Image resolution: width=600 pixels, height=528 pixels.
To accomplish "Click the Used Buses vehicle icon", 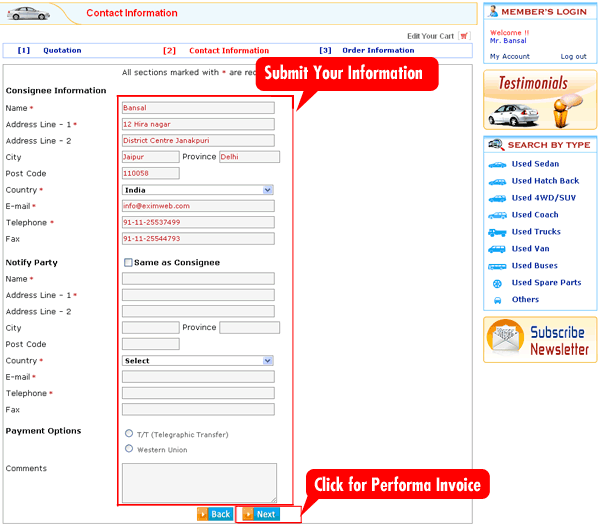I will [497, 266].
